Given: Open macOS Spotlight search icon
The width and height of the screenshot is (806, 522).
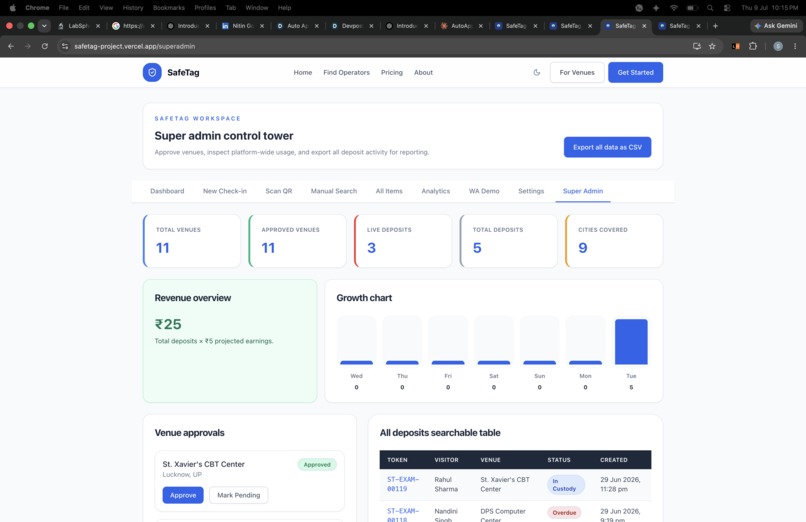Looking at the screenshot, I should 710,8.
